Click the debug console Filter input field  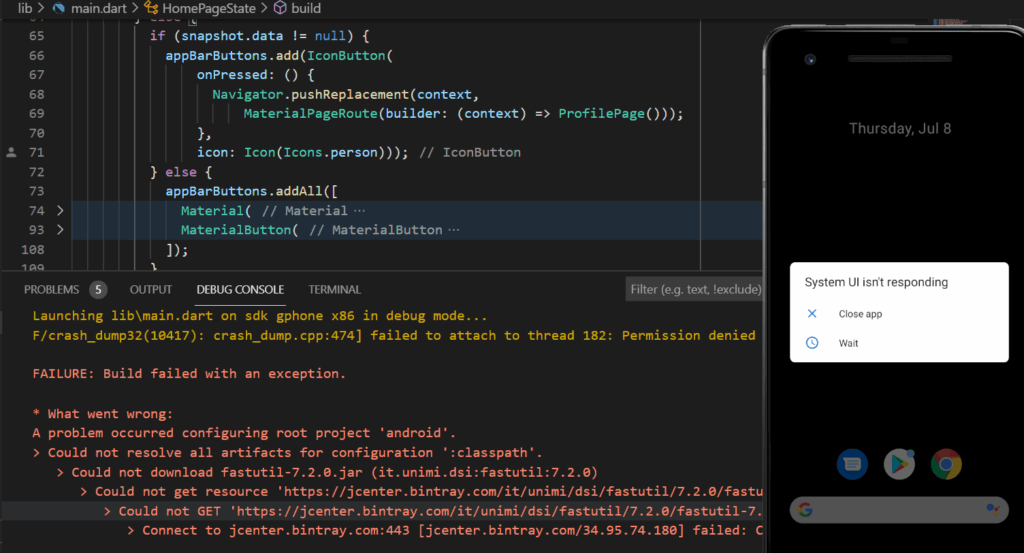(x=691, y=290)
